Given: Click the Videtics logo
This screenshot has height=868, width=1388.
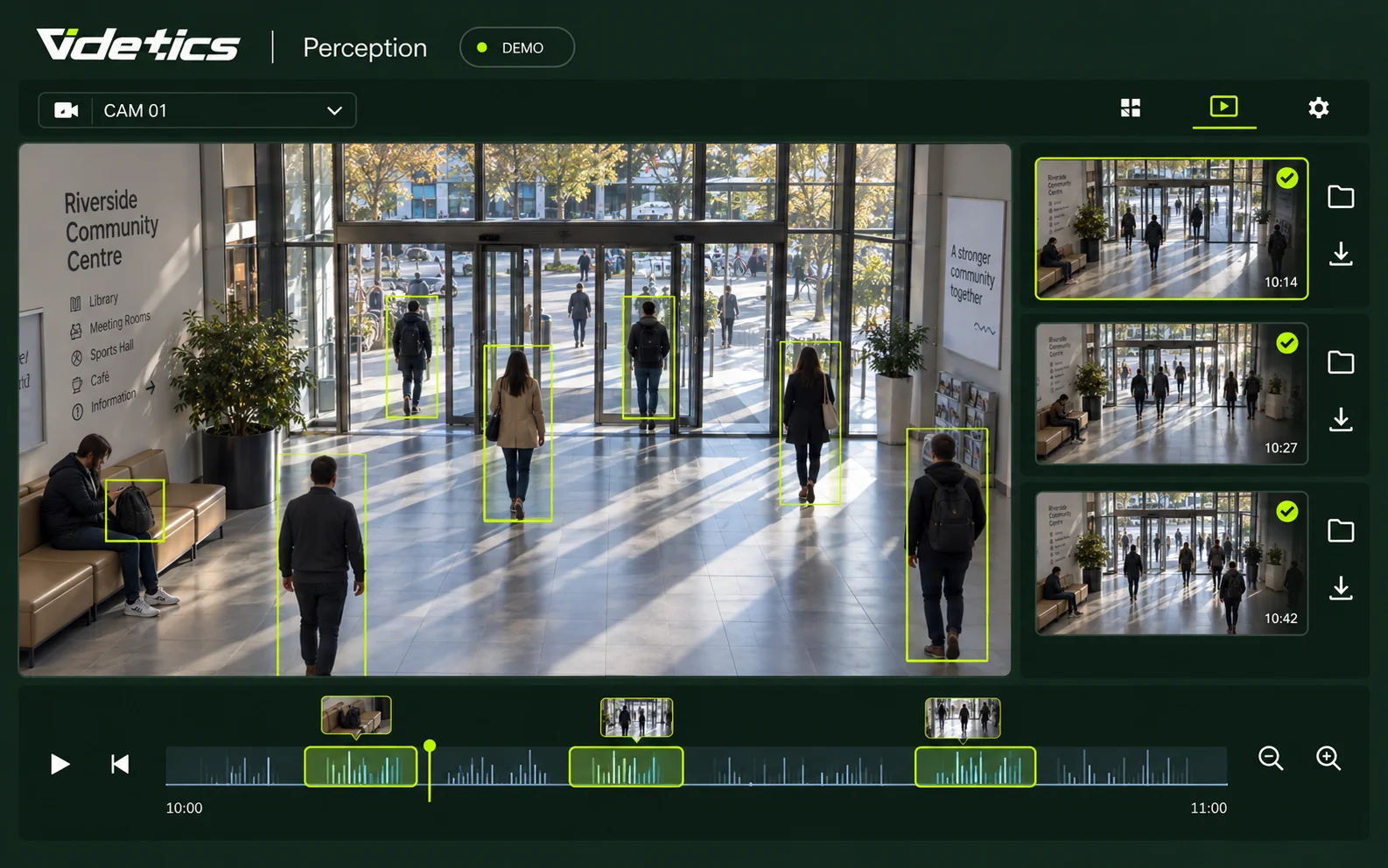Looking at the screenshot, I should [x=137, y=45].
